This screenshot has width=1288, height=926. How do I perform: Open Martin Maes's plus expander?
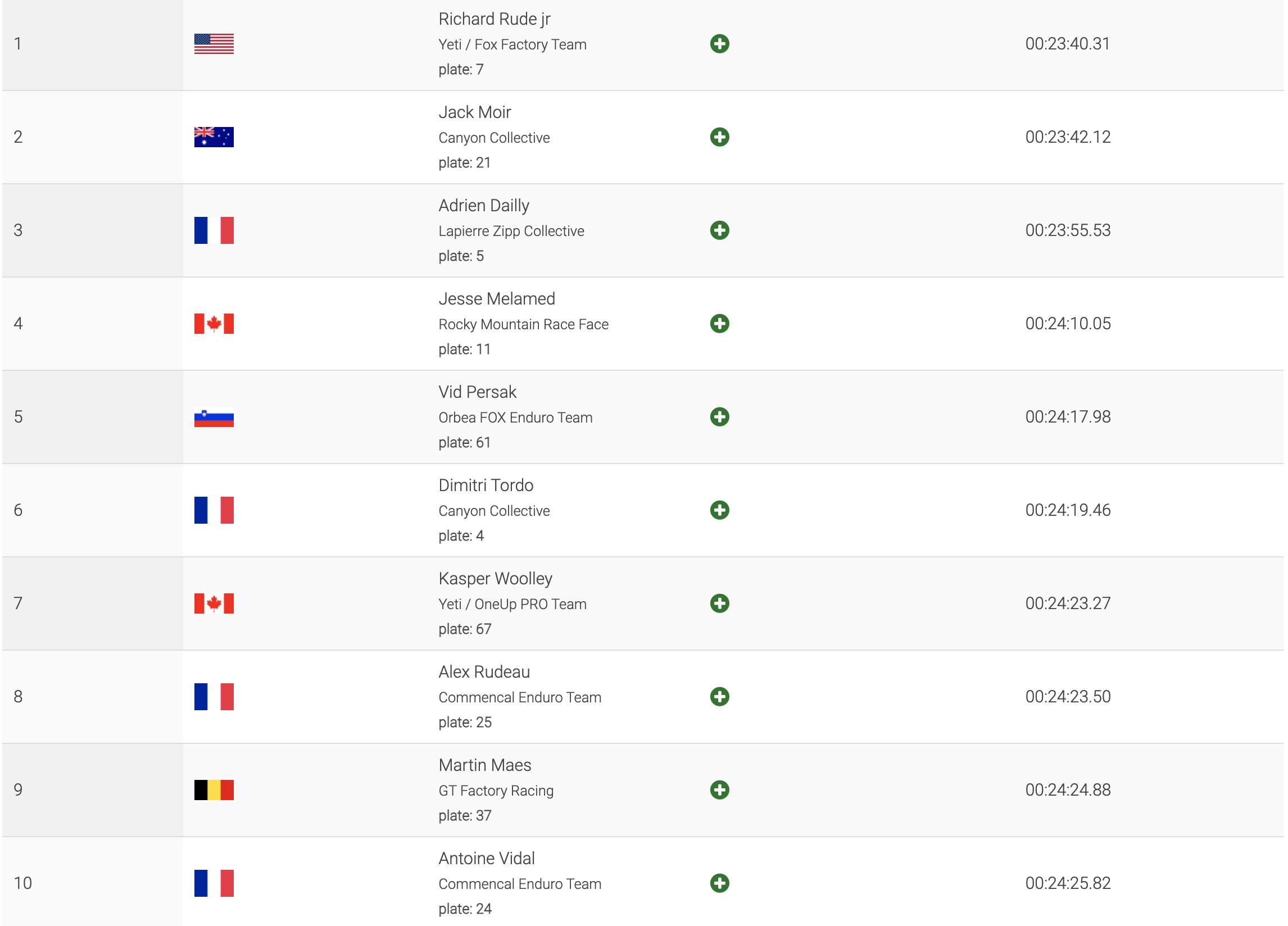point(719,789)
